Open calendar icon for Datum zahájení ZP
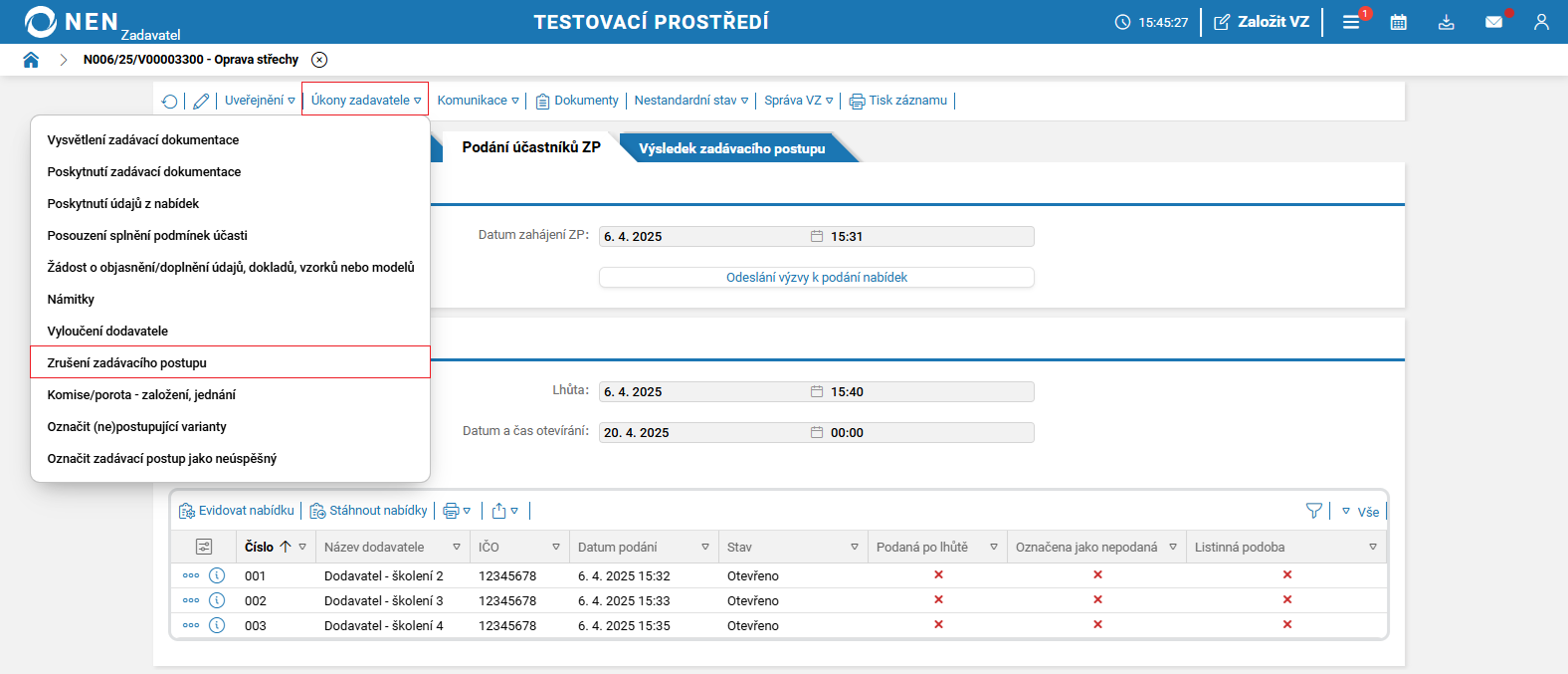1568x674 pixels. click(x=817, y=237)
